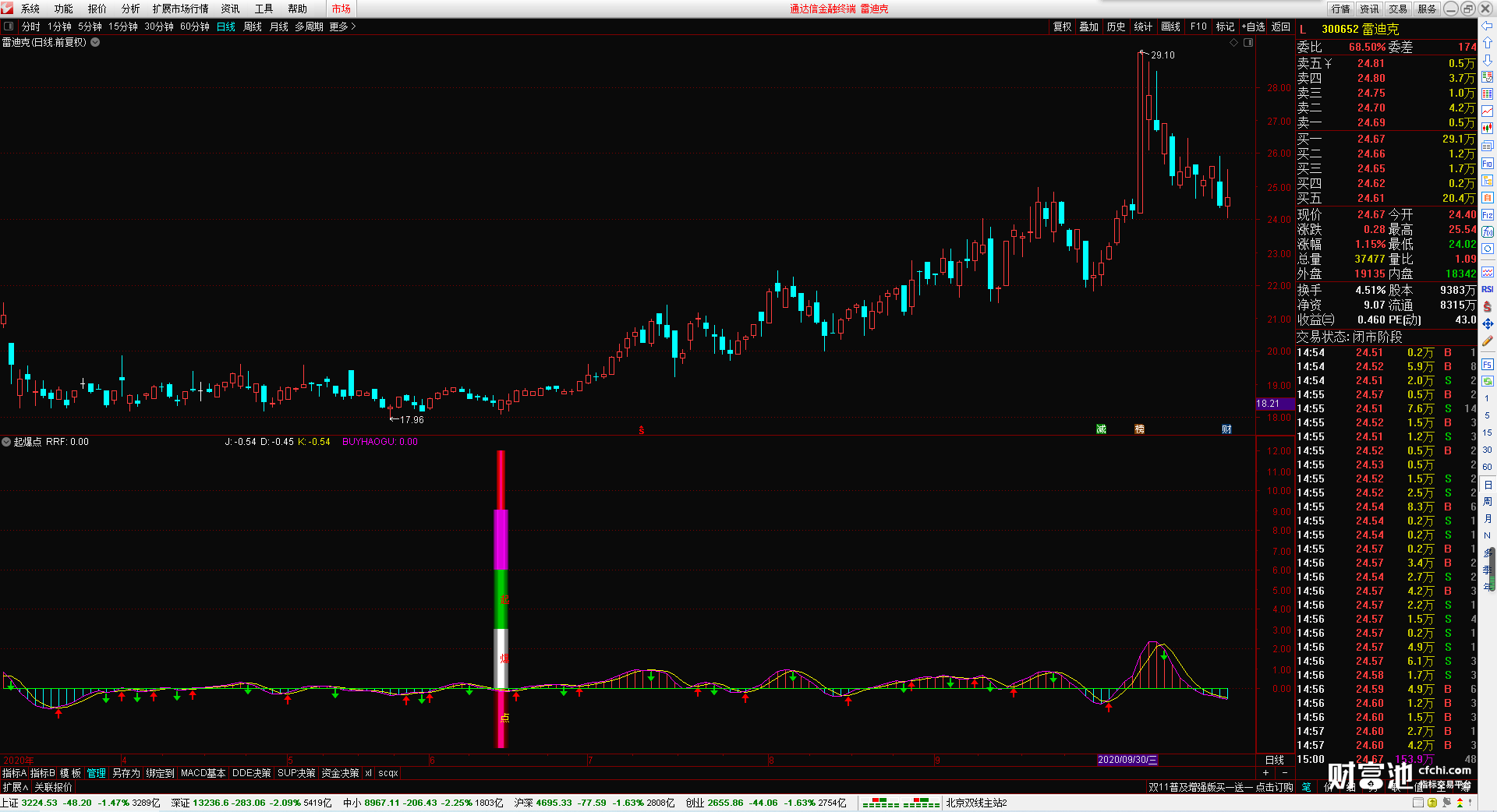Open the line chart icon in right sidebar

point(1487,111)
